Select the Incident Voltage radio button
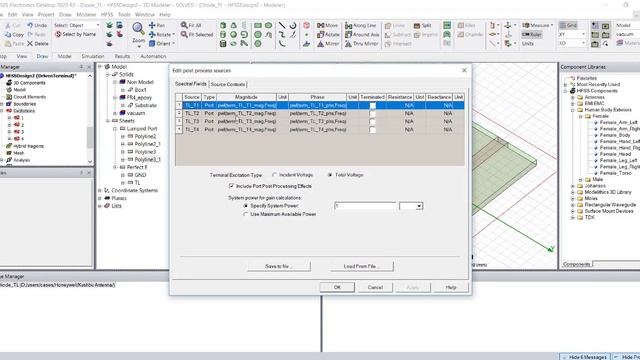 point(274,175)
